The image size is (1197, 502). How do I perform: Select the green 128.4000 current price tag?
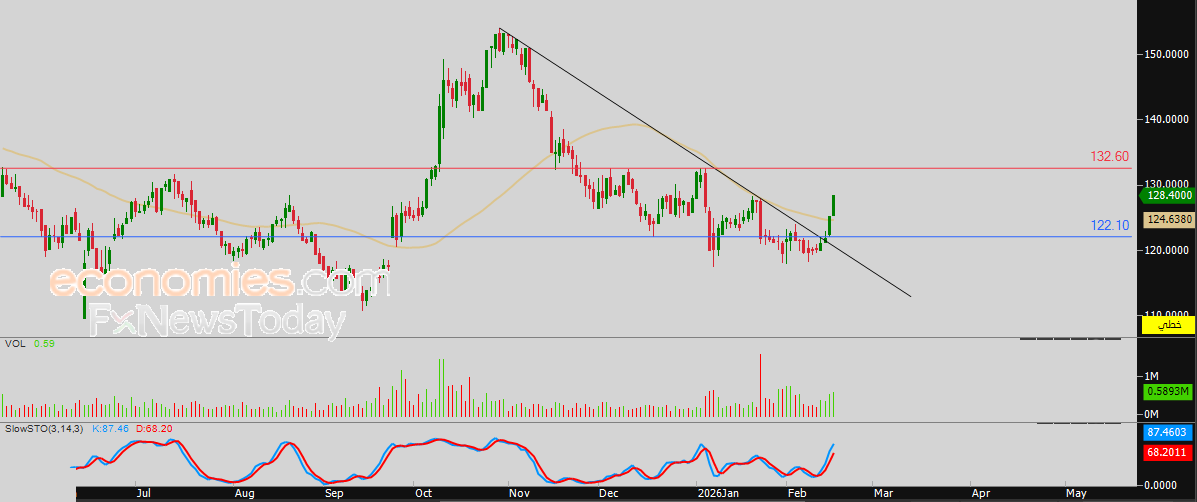[1167, 198]
